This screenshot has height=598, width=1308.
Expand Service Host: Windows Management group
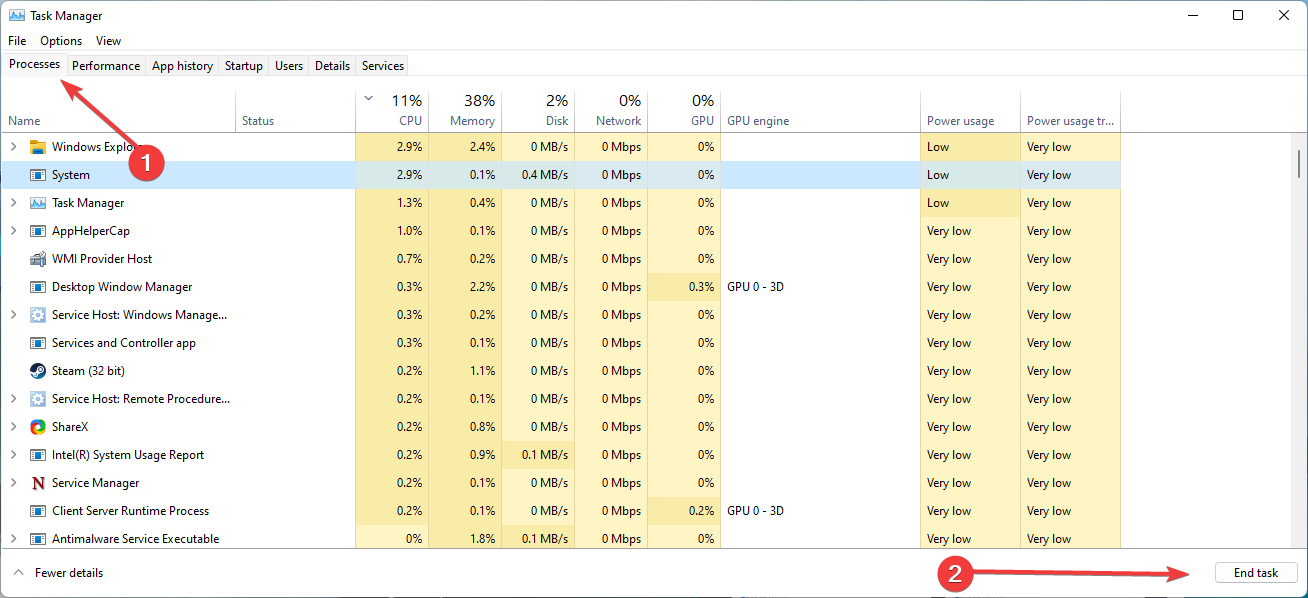[x=13, y=315]
